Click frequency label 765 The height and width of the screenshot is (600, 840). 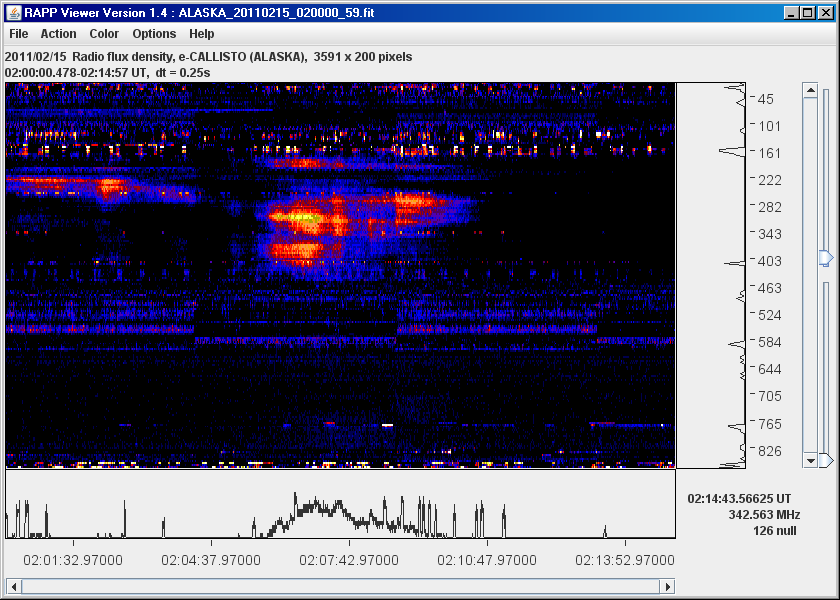[x=769, y=424]
